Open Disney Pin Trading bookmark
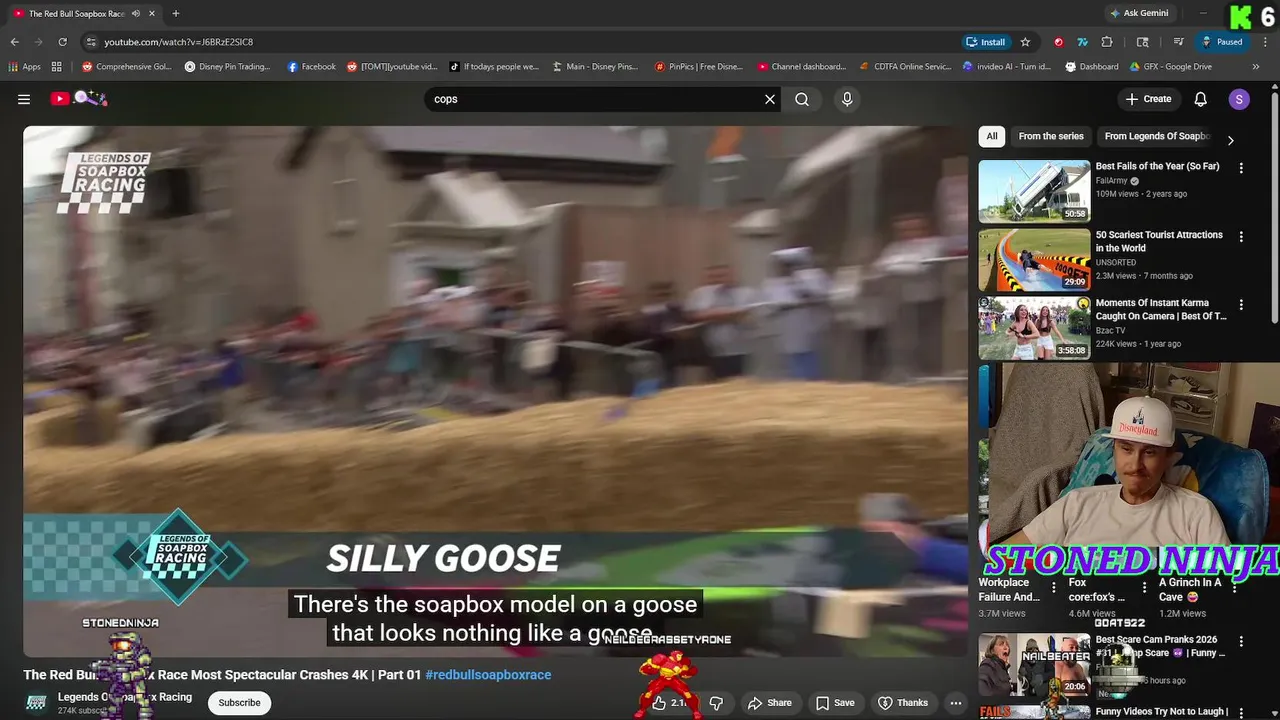The width and height of the screenshot is (1280, 720). tap(228, 67)
